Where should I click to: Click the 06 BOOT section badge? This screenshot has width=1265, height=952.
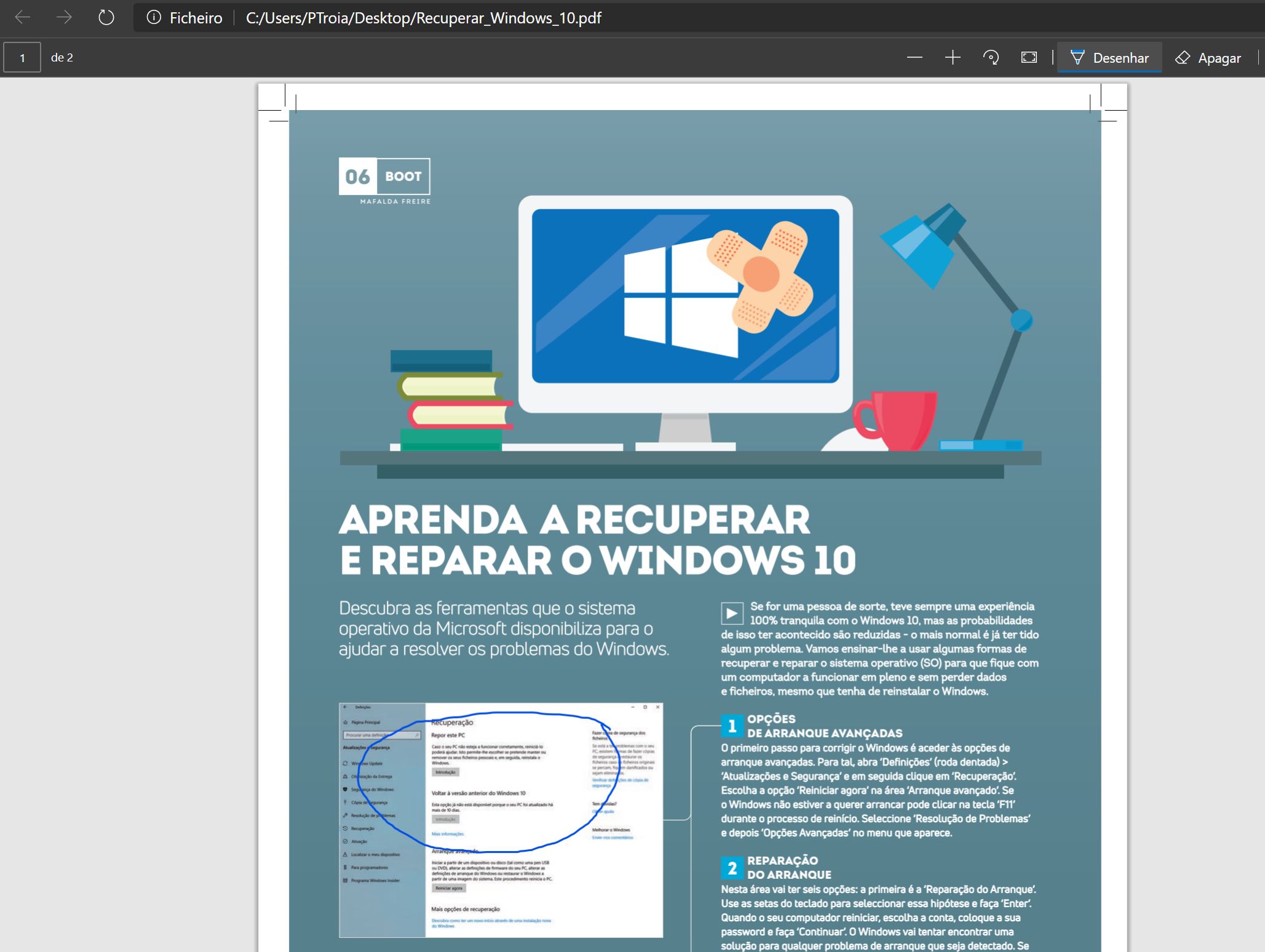[384, 177]
